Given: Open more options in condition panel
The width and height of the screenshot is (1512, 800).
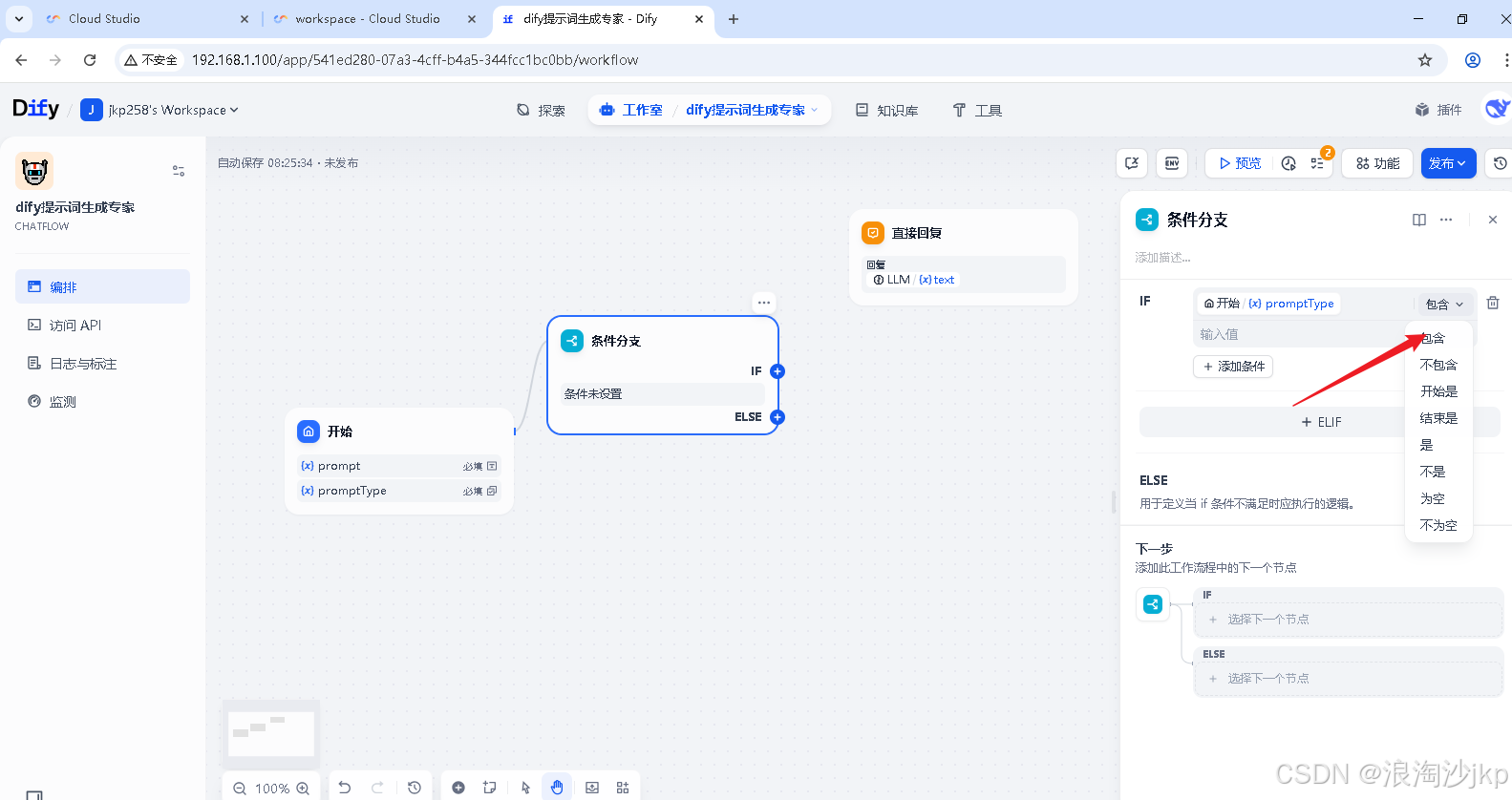Looking at the screenshot, I should 1446,220.
